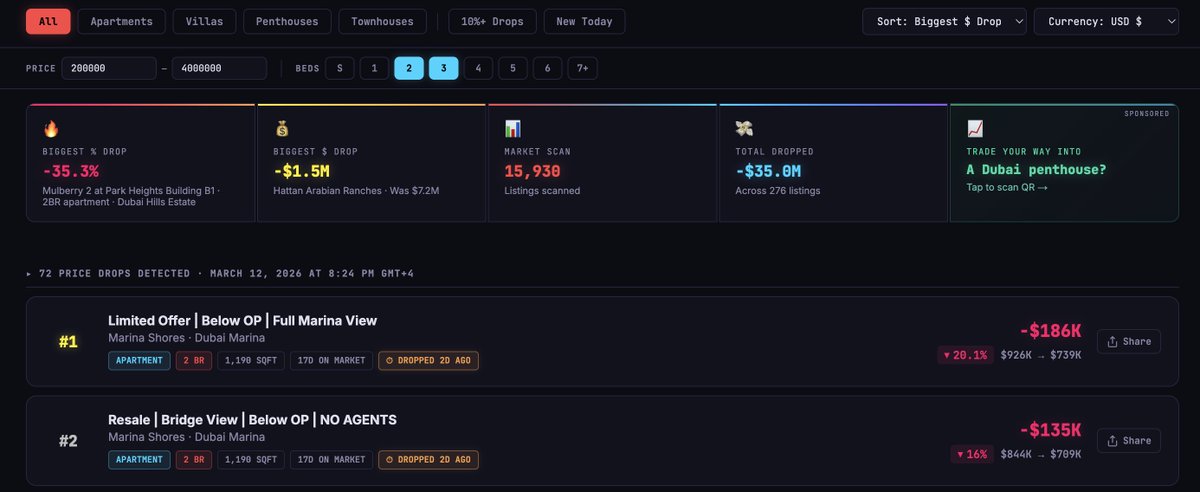Viewport: 1200px width, 492px height.
Task: Click the #1 rank label
Action: (x=68, y=341)
